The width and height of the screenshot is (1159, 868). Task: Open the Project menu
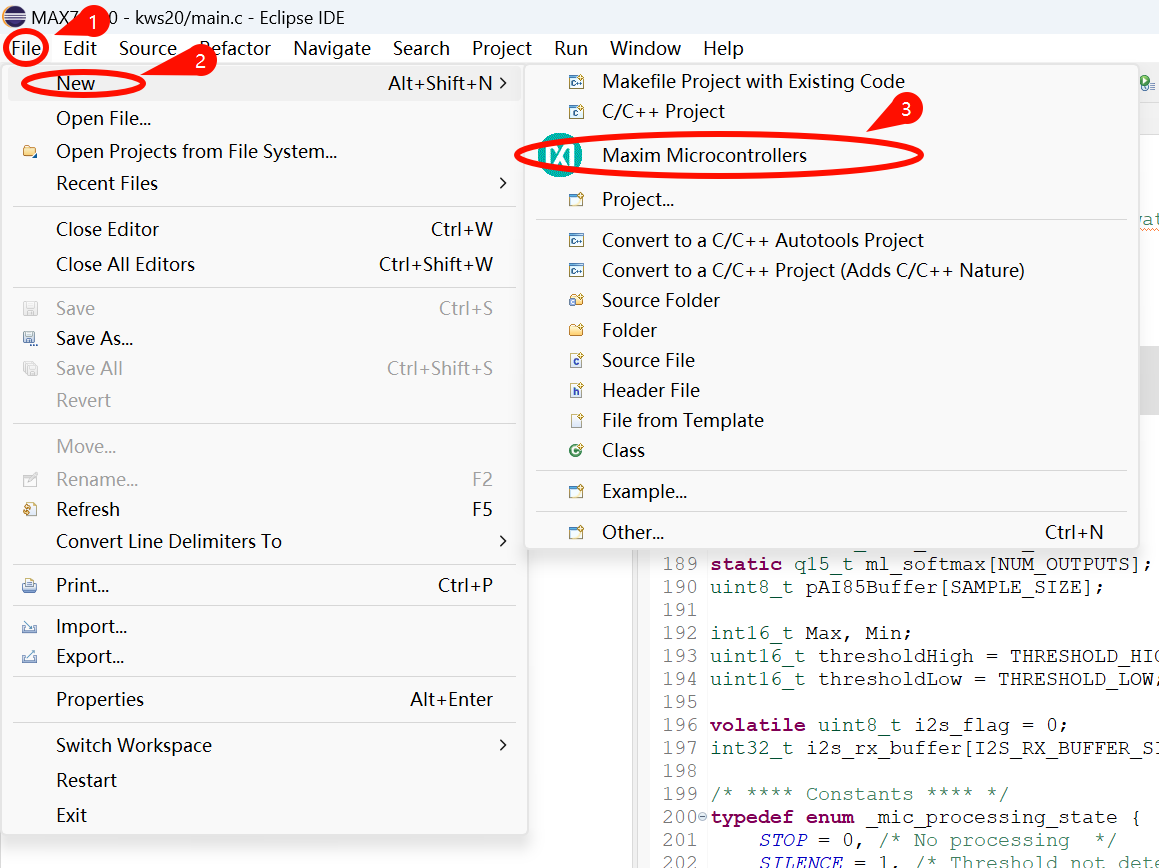502,48
